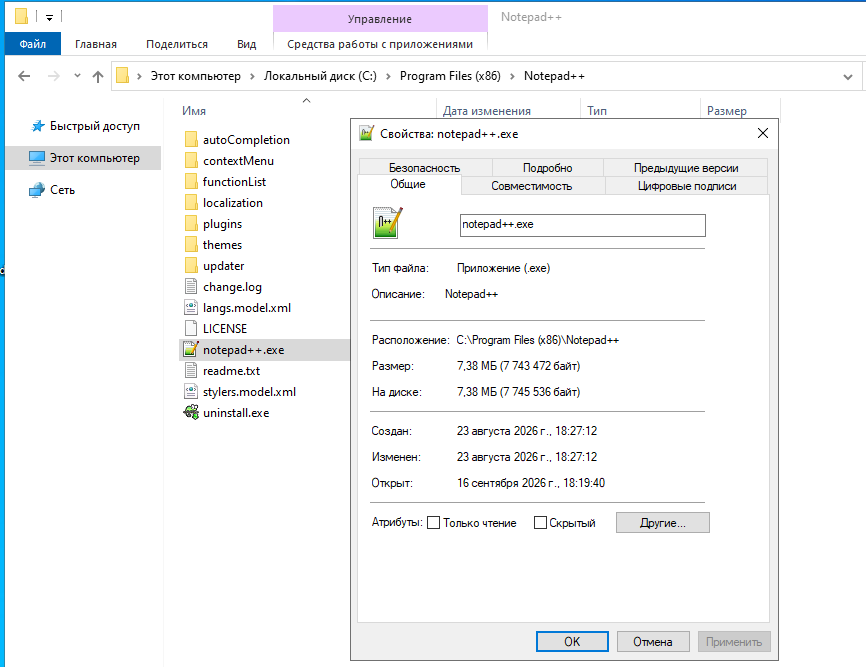Expand chevron after 'Локальный диск (C:)'
866x667 pixels.
388,76
